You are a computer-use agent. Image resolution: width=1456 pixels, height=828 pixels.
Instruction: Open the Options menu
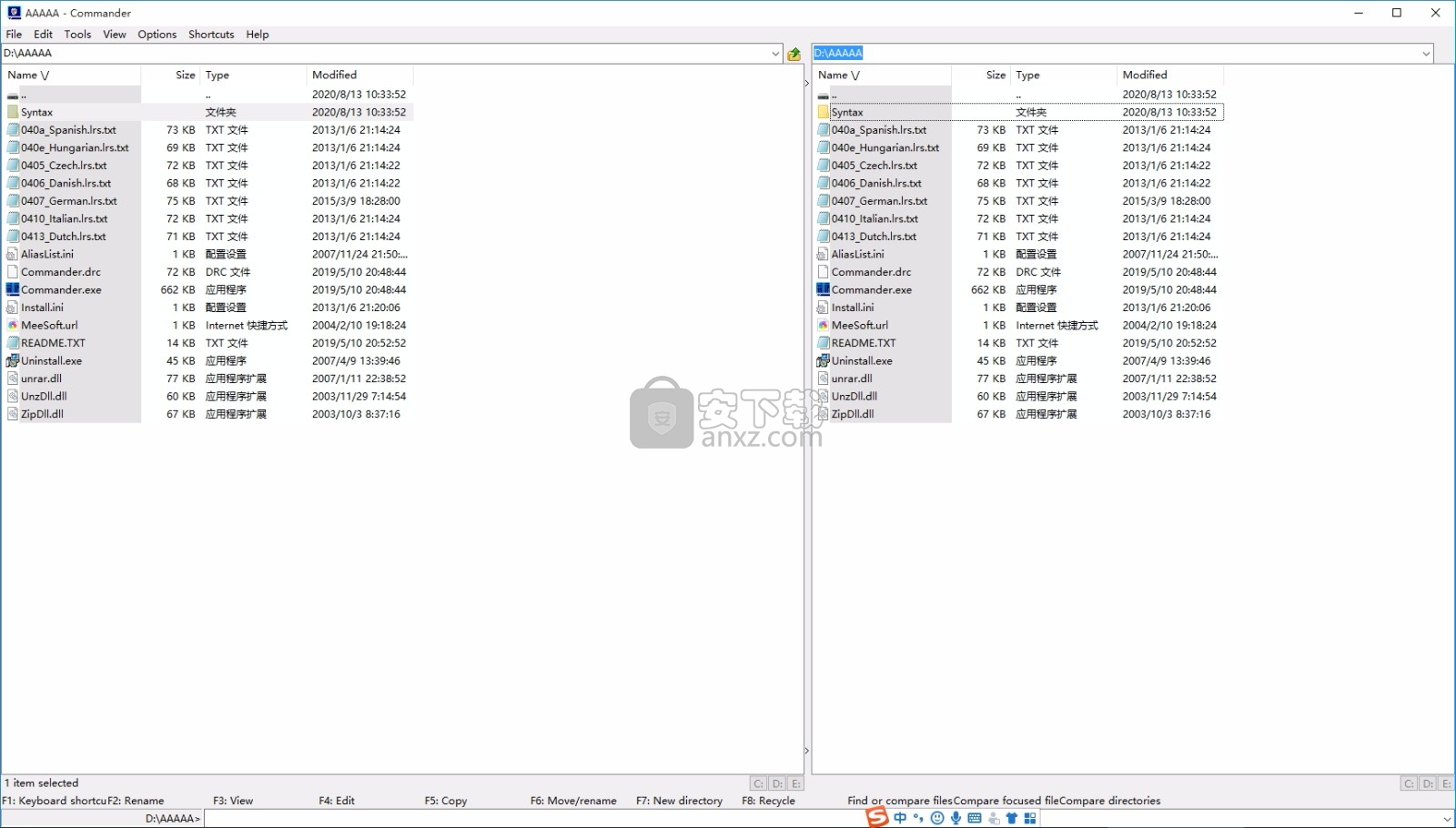click(157, 34)
